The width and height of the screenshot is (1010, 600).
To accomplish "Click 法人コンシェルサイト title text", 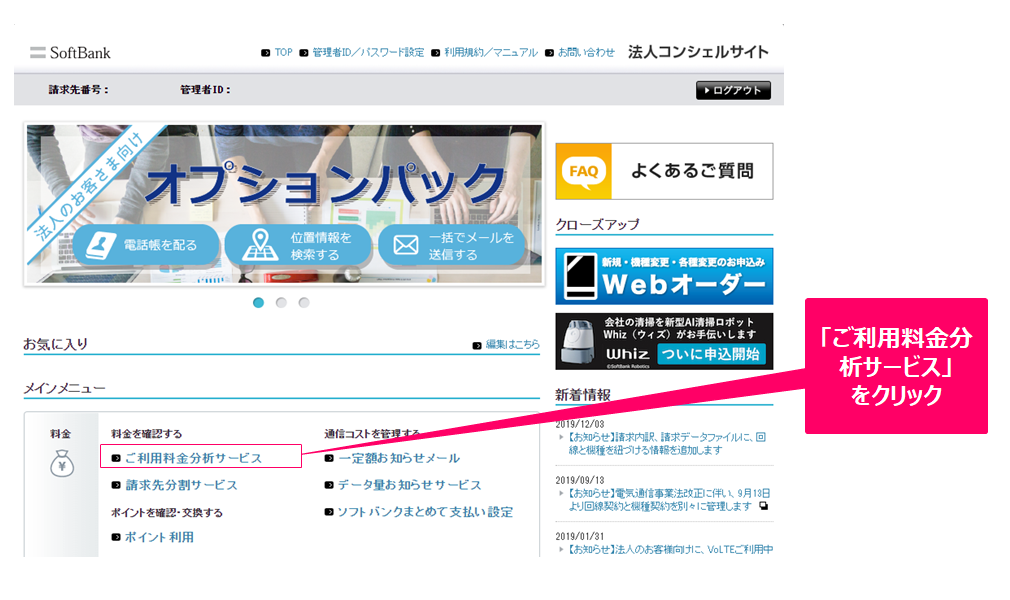I will pyautogui.click(x=698, y=52).
